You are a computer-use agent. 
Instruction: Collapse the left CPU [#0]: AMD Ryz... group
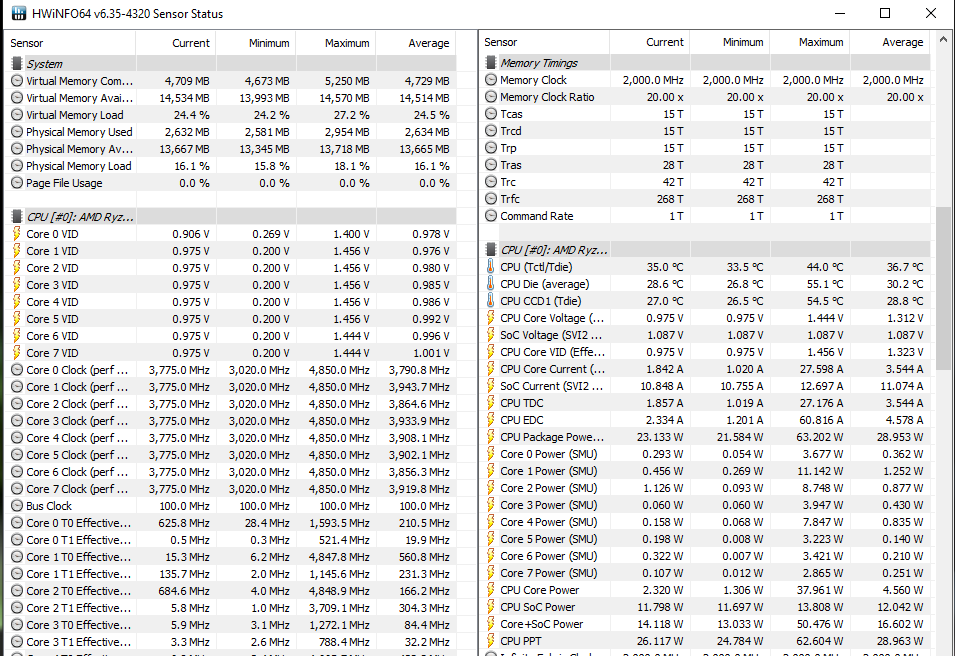pos(17,217)
